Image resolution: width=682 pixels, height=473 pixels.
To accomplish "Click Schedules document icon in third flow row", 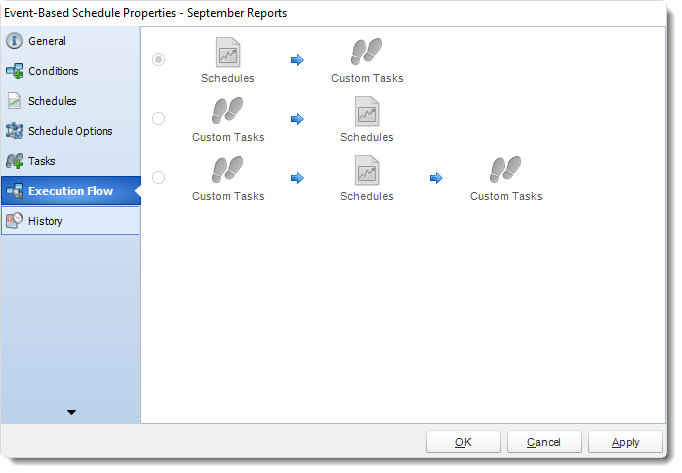I will pos(367,171).
